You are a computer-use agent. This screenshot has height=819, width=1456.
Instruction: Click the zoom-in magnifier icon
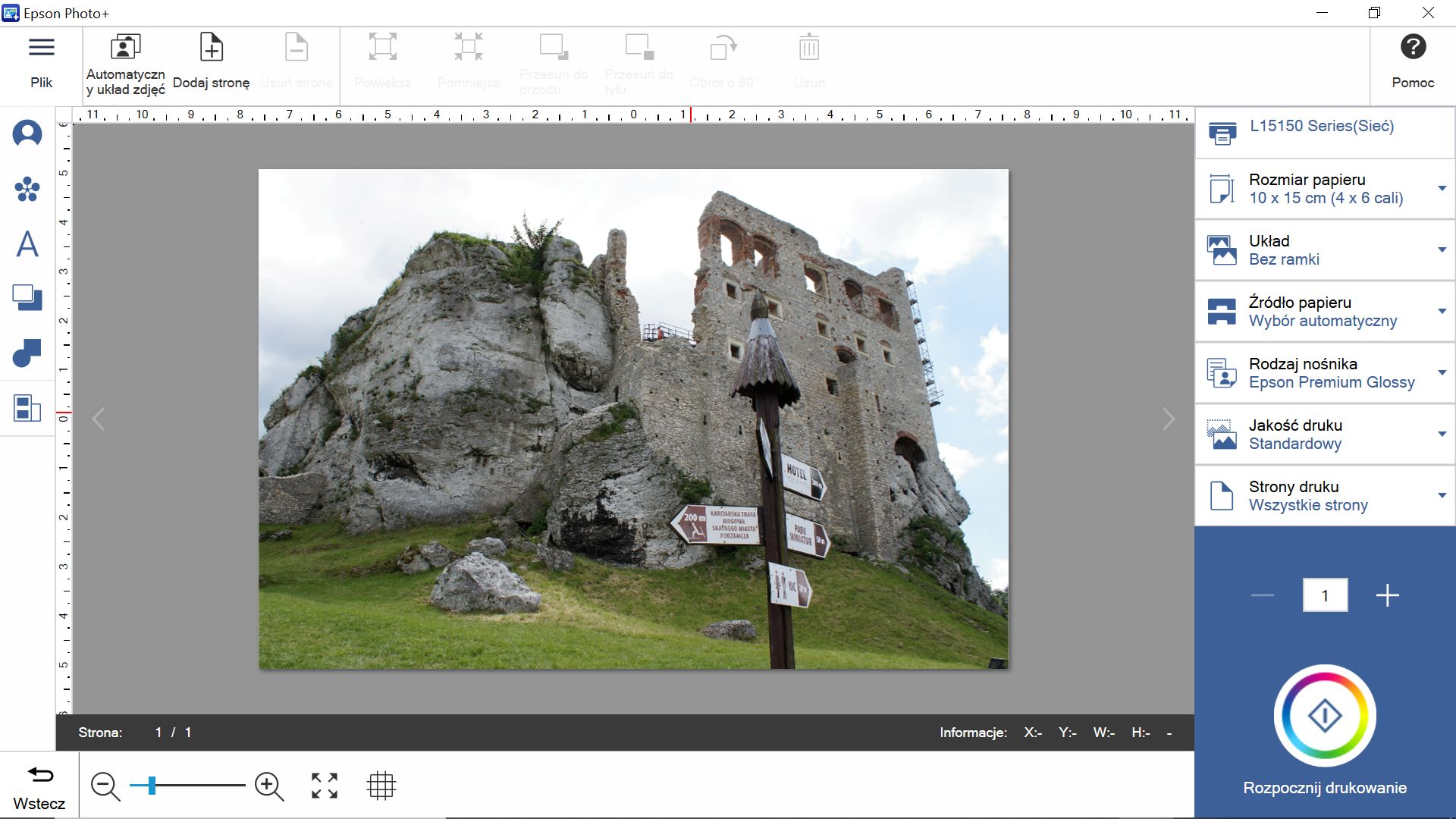click(269, 786)
